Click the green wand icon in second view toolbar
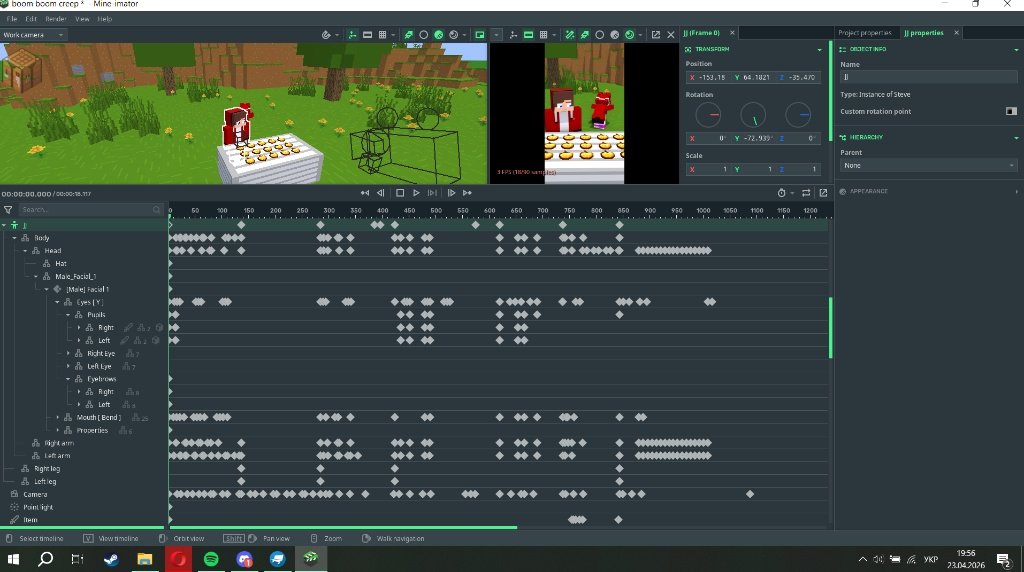This screenshot has width=1024, height=572. click(x=569, y=35)
